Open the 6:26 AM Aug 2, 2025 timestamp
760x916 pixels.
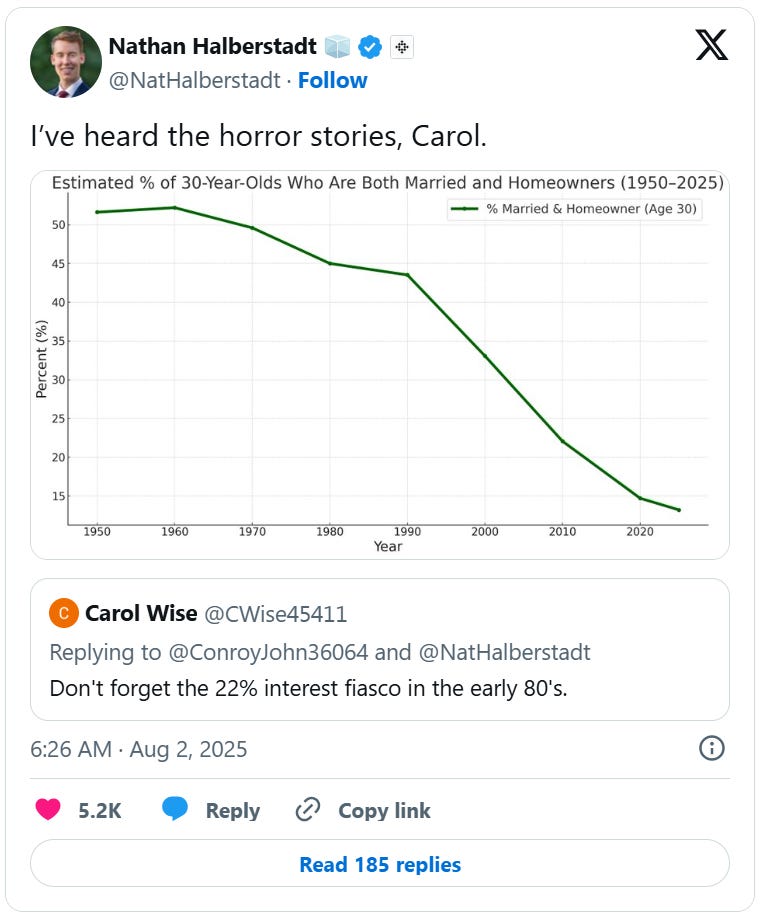(x=139, y=749)
